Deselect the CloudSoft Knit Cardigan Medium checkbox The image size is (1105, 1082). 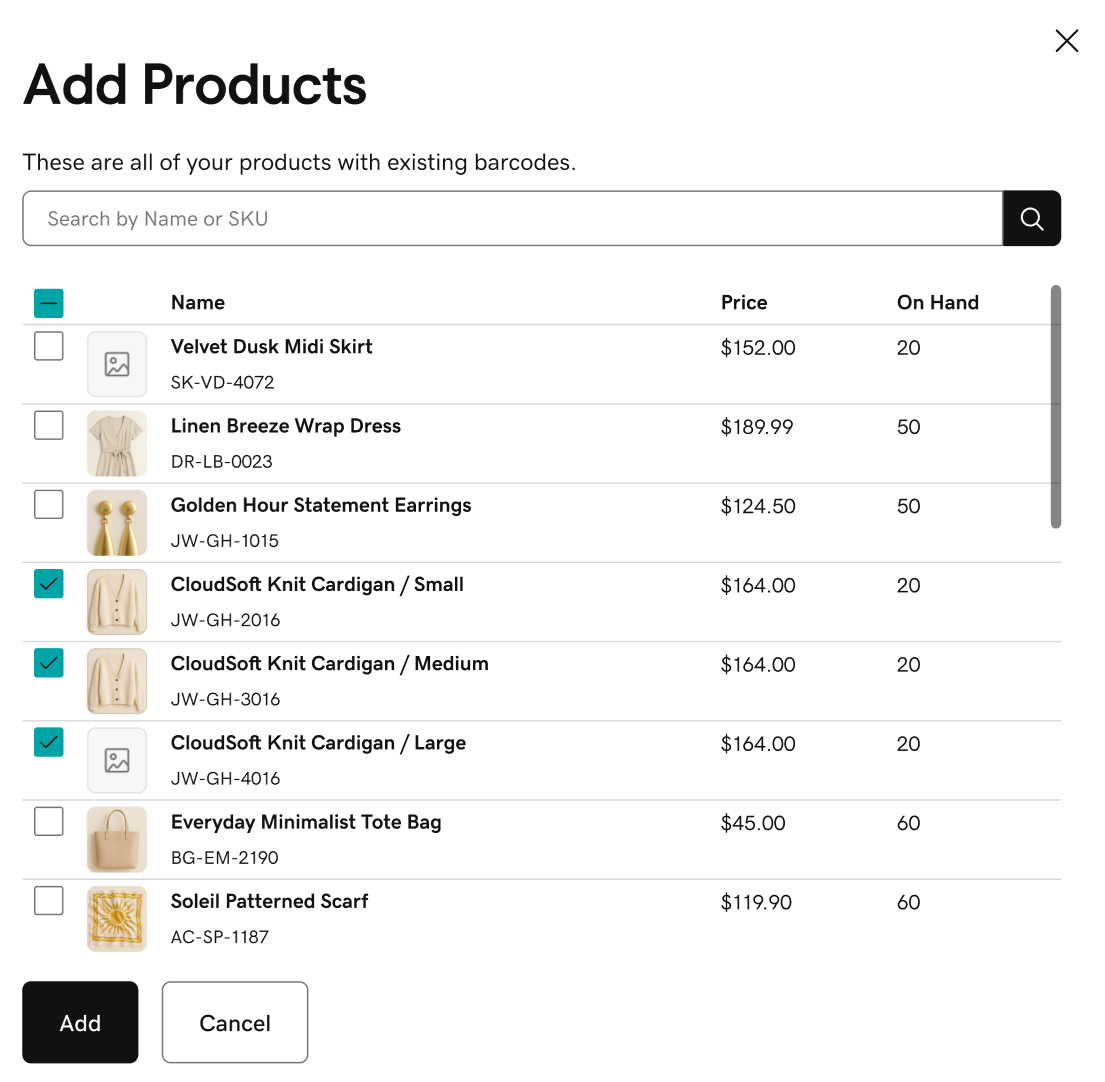(49, 662)
